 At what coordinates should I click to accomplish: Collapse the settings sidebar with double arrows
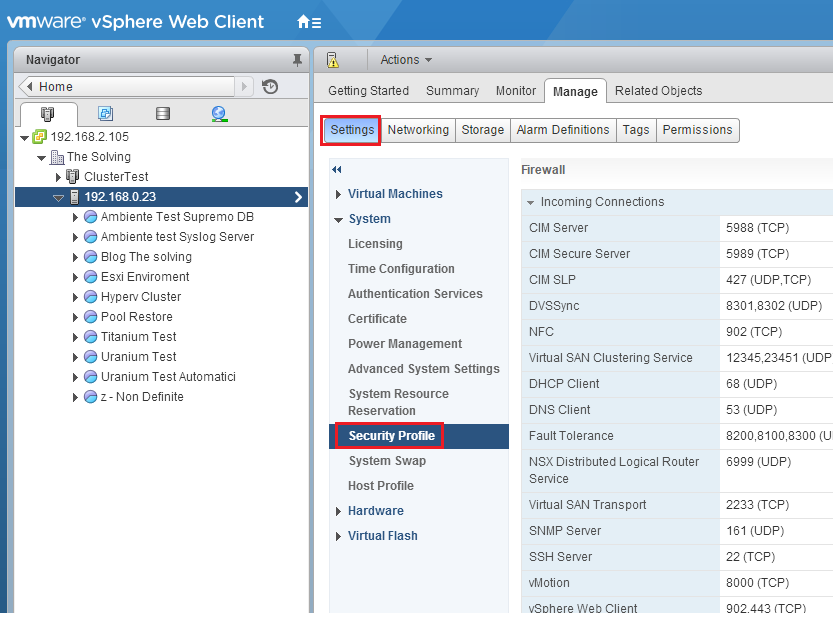336,170
